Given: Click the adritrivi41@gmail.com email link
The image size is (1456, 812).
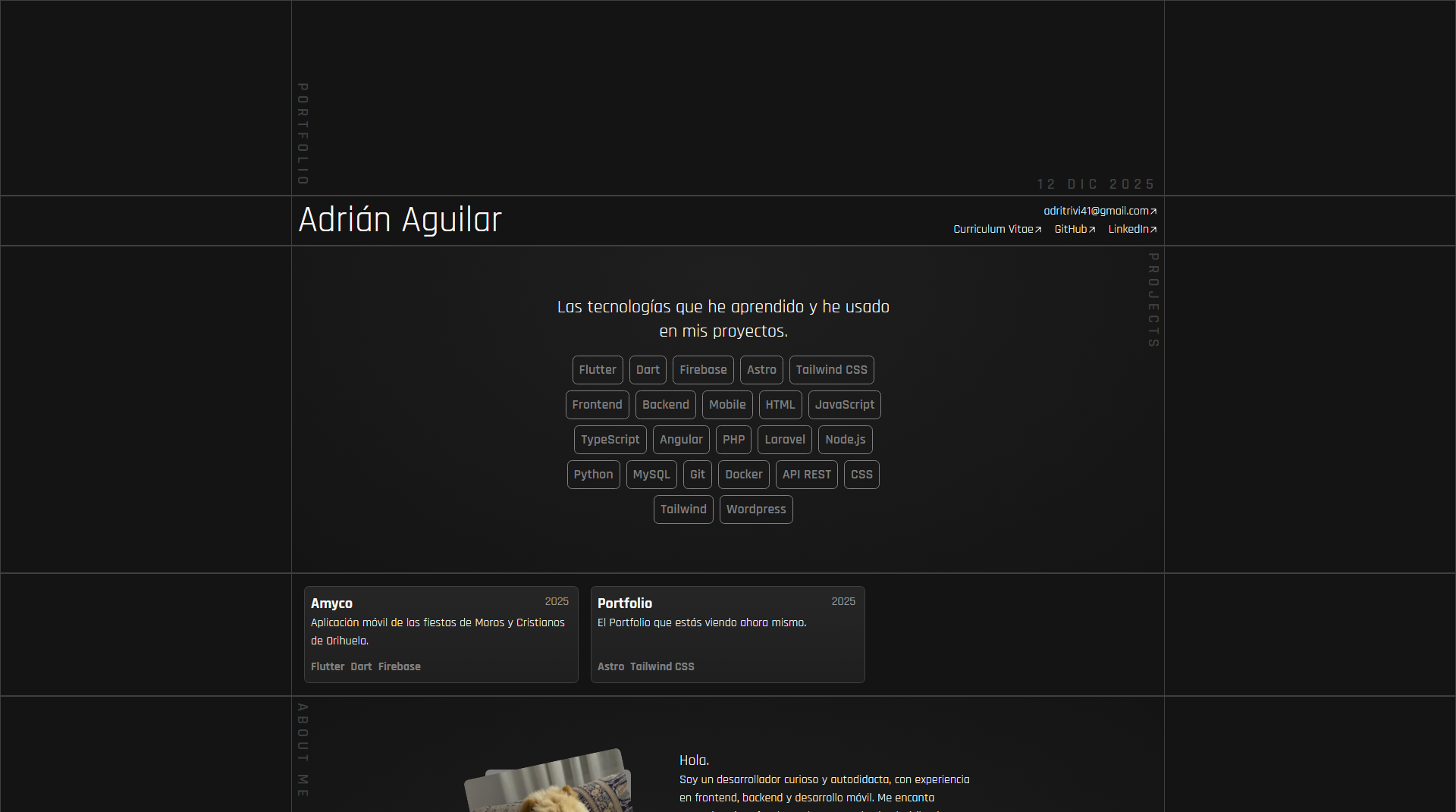Looking at the screenshot, I should tap(1097, 211).
